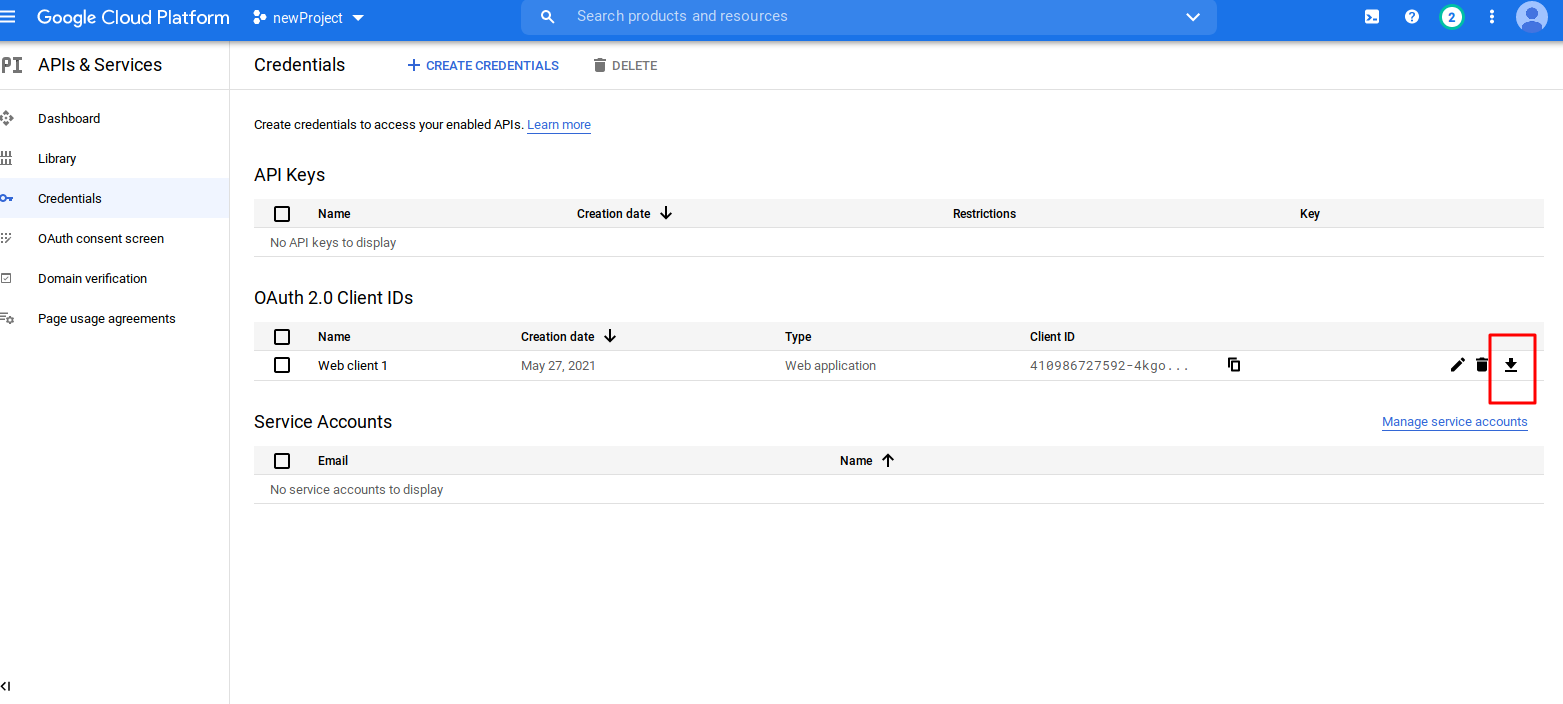Click the Credentials key icon in sidebar
Screen dimensions: 1563x704
point(7,198)
